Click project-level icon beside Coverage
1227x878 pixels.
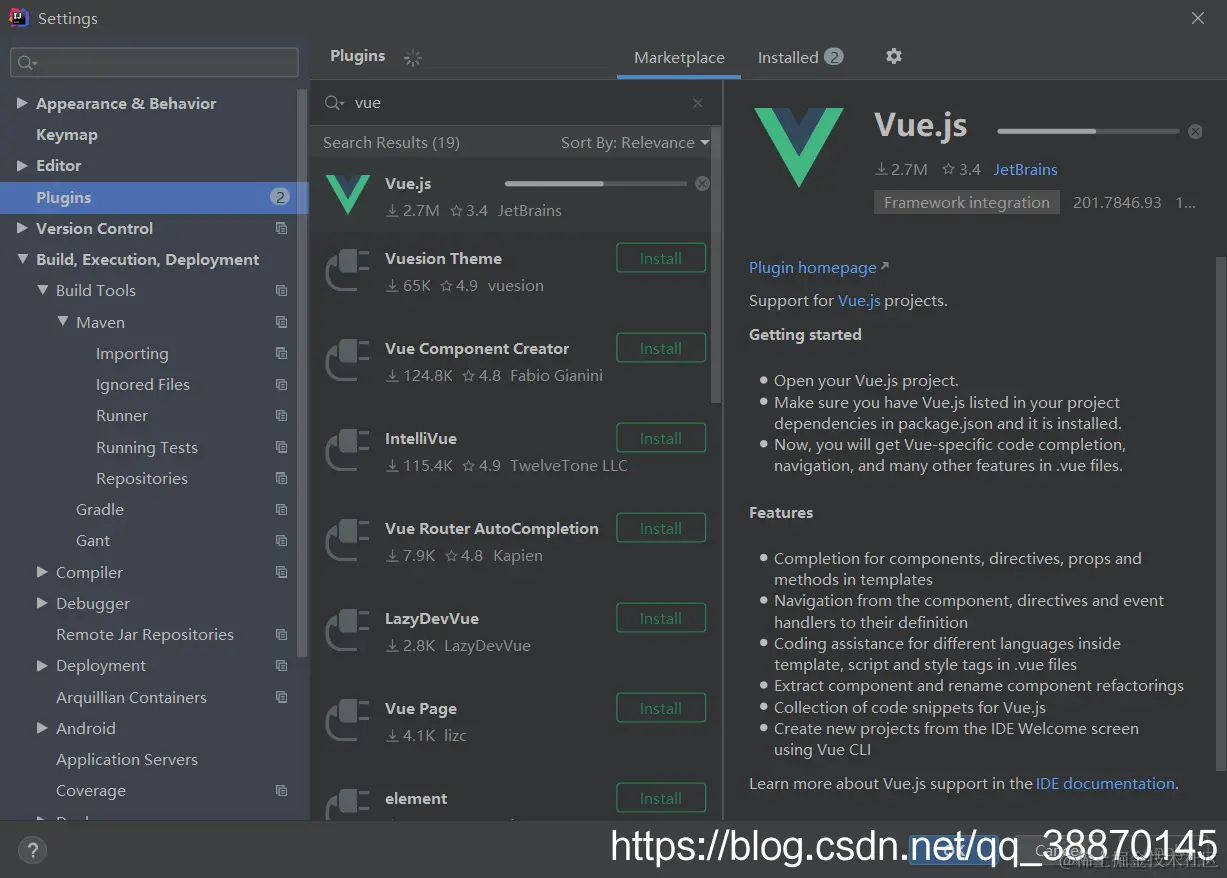pos(281,790)
